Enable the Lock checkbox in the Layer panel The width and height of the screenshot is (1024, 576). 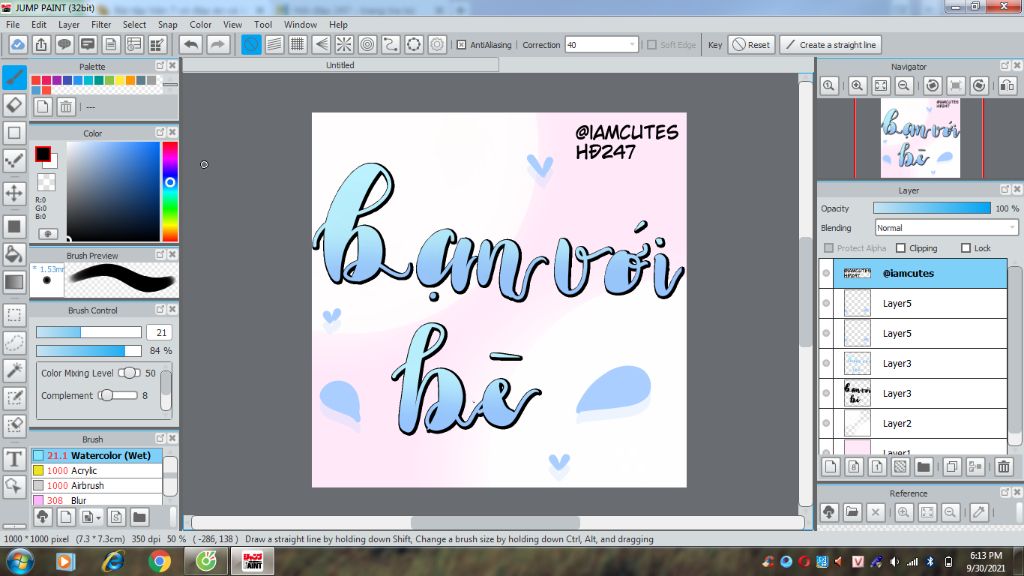click(x=965, y=248)
